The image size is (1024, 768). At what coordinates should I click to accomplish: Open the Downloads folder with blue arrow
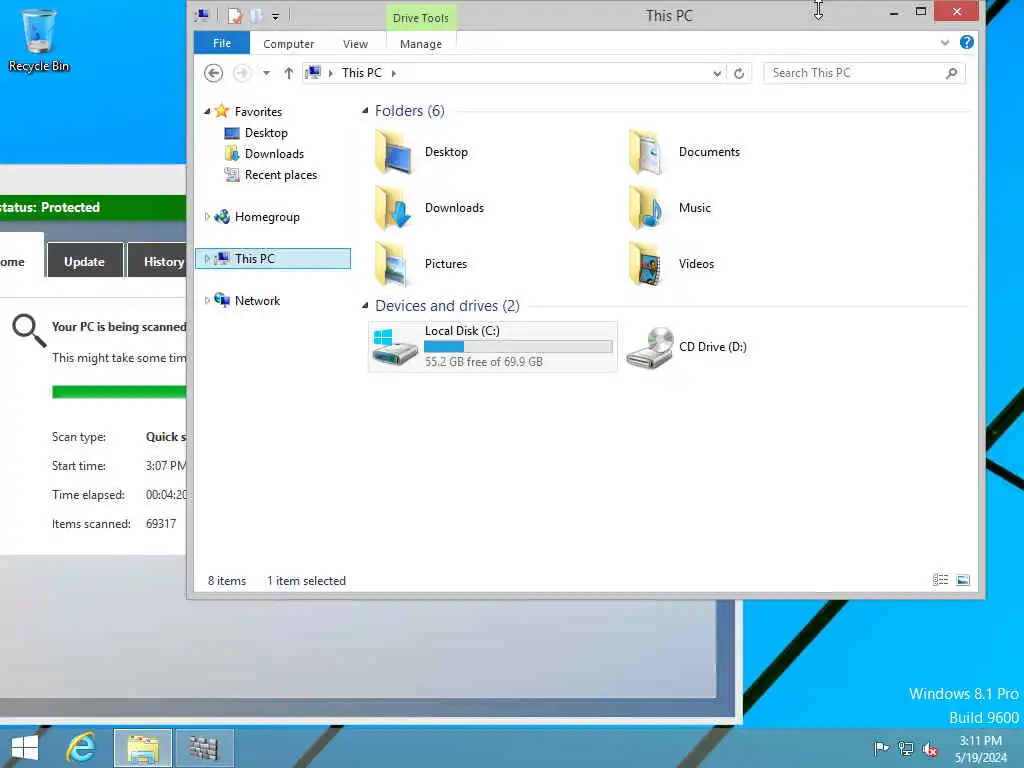[x=394, y=208]
